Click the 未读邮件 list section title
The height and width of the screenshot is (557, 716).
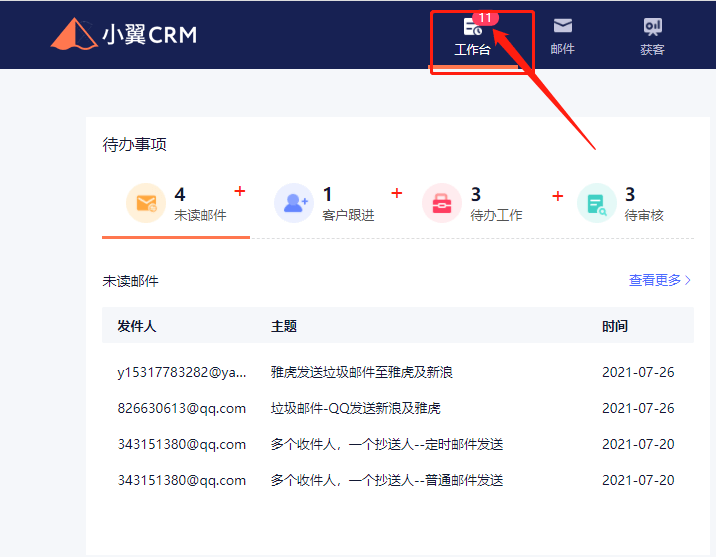[x=131, y=281]
